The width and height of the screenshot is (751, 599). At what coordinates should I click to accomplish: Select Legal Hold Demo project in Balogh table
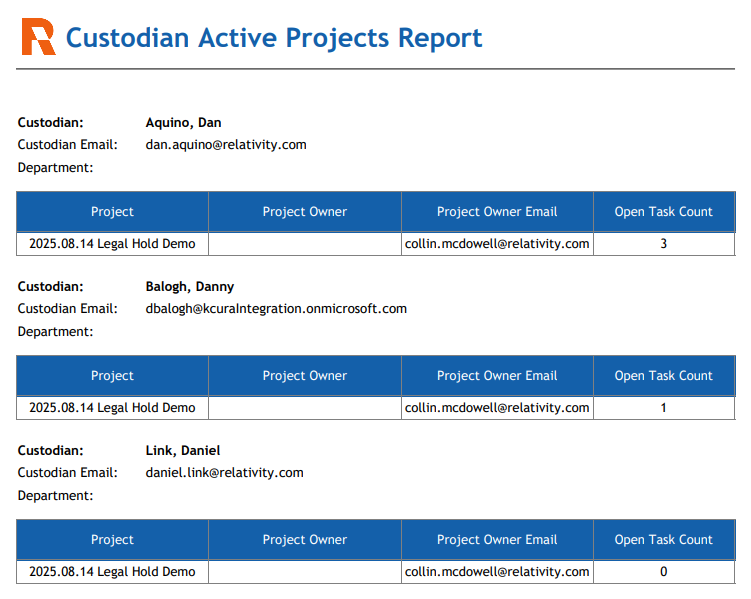[113, 408]
